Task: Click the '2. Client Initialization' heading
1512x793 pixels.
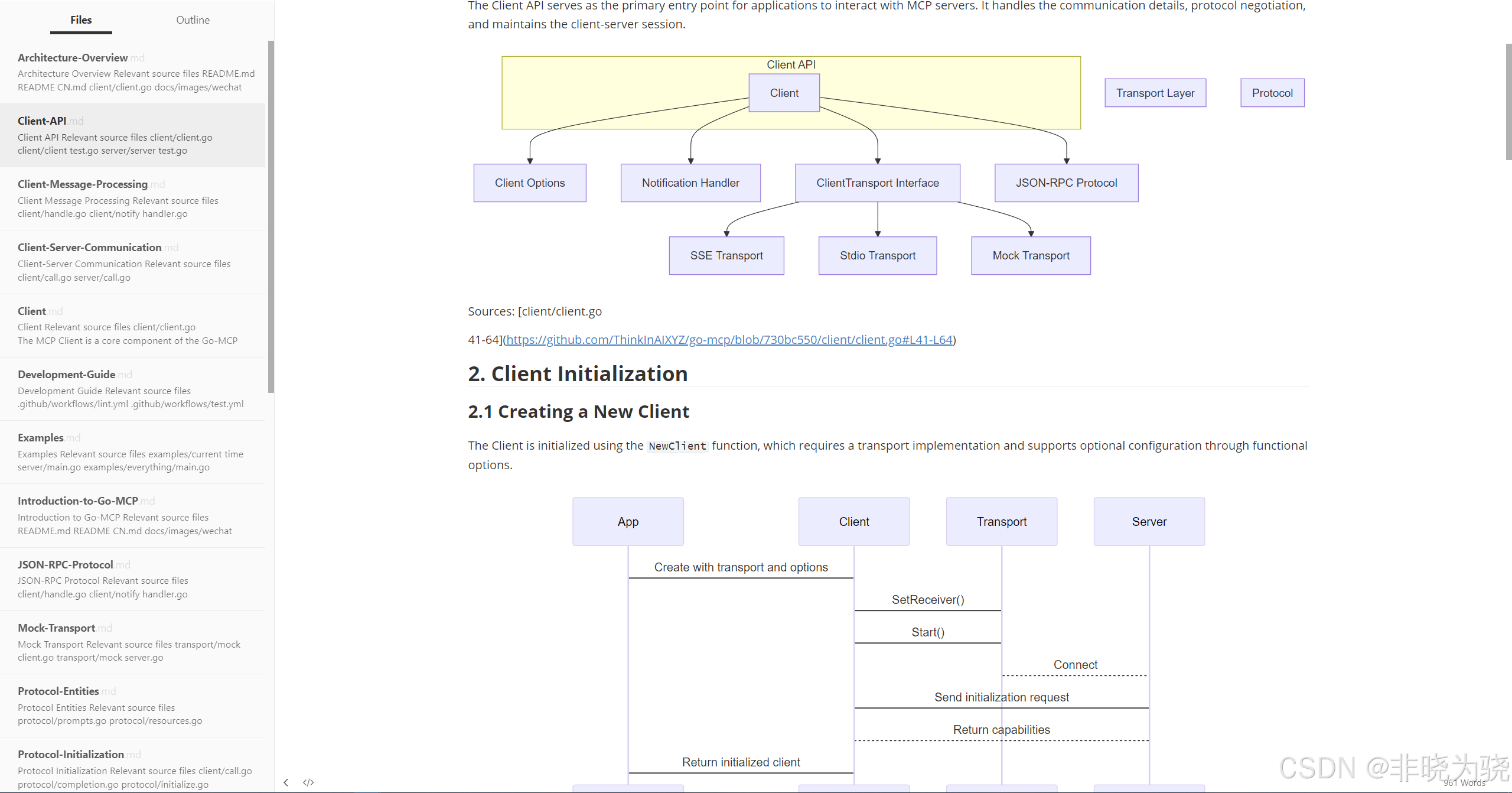Action: 578,374
